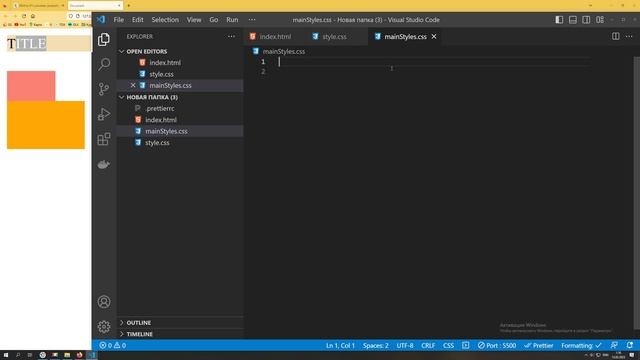Open Chrome from the Windows taskbar
The height and width of the screenshot is (360, 640).
point(42,355)
